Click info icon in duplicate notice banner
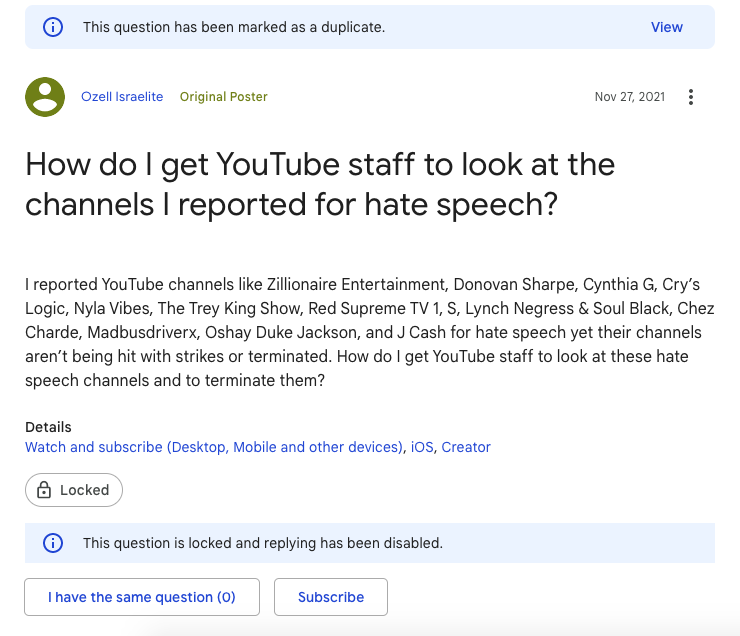The image size is (740, 636). (53, 27)
